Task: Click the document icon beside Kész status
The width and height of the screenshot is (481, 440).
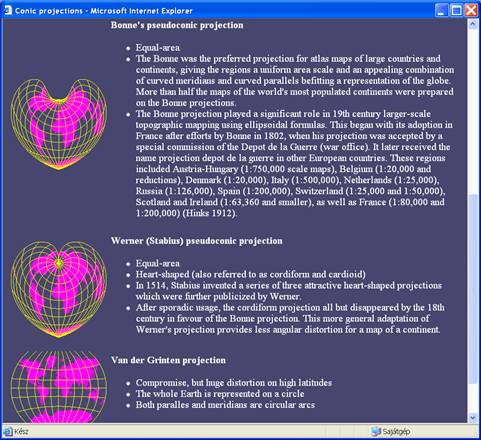Action: point(8,431)
